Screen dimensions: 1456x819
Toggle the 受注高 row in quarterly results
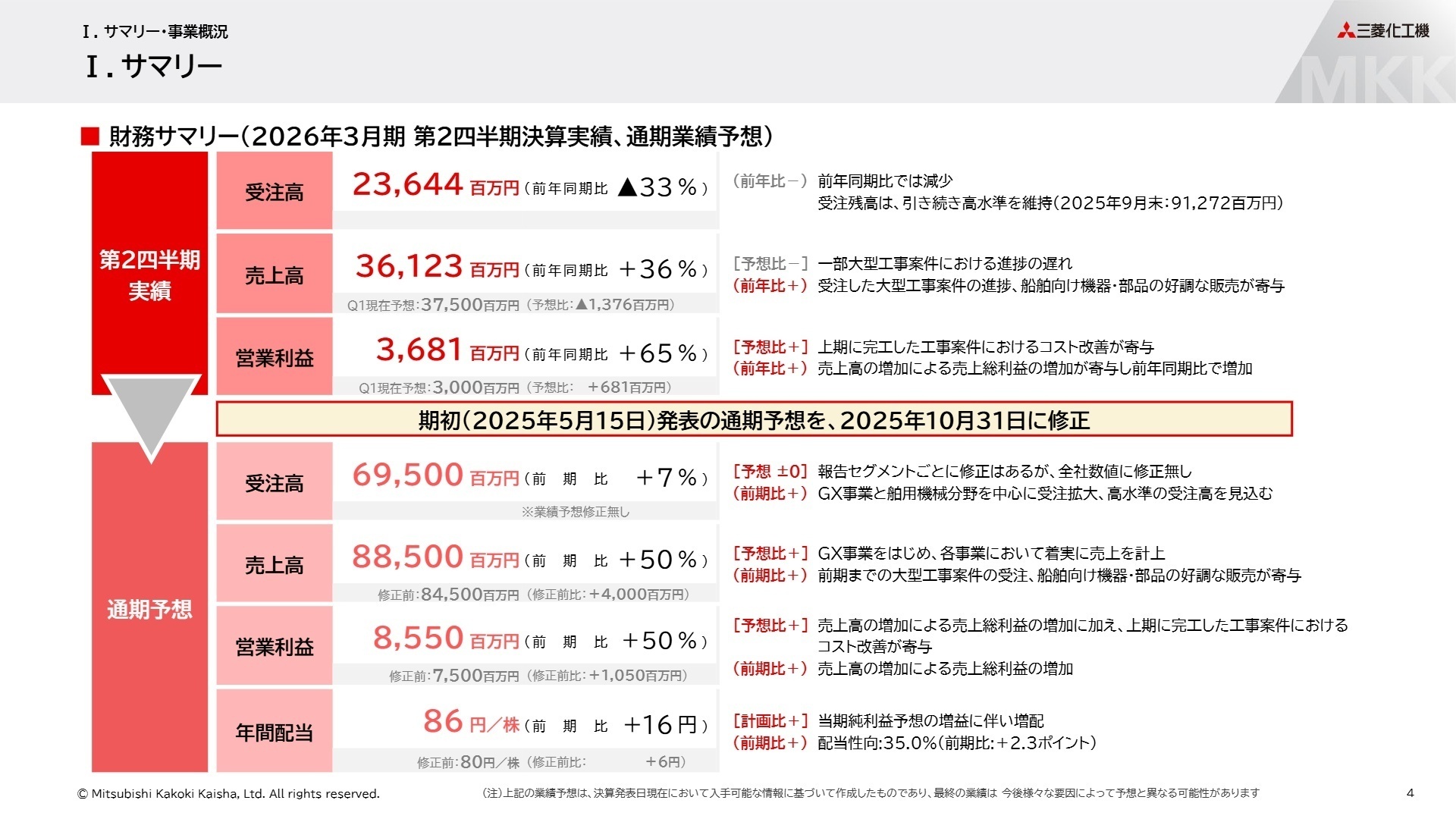point(273,190)
